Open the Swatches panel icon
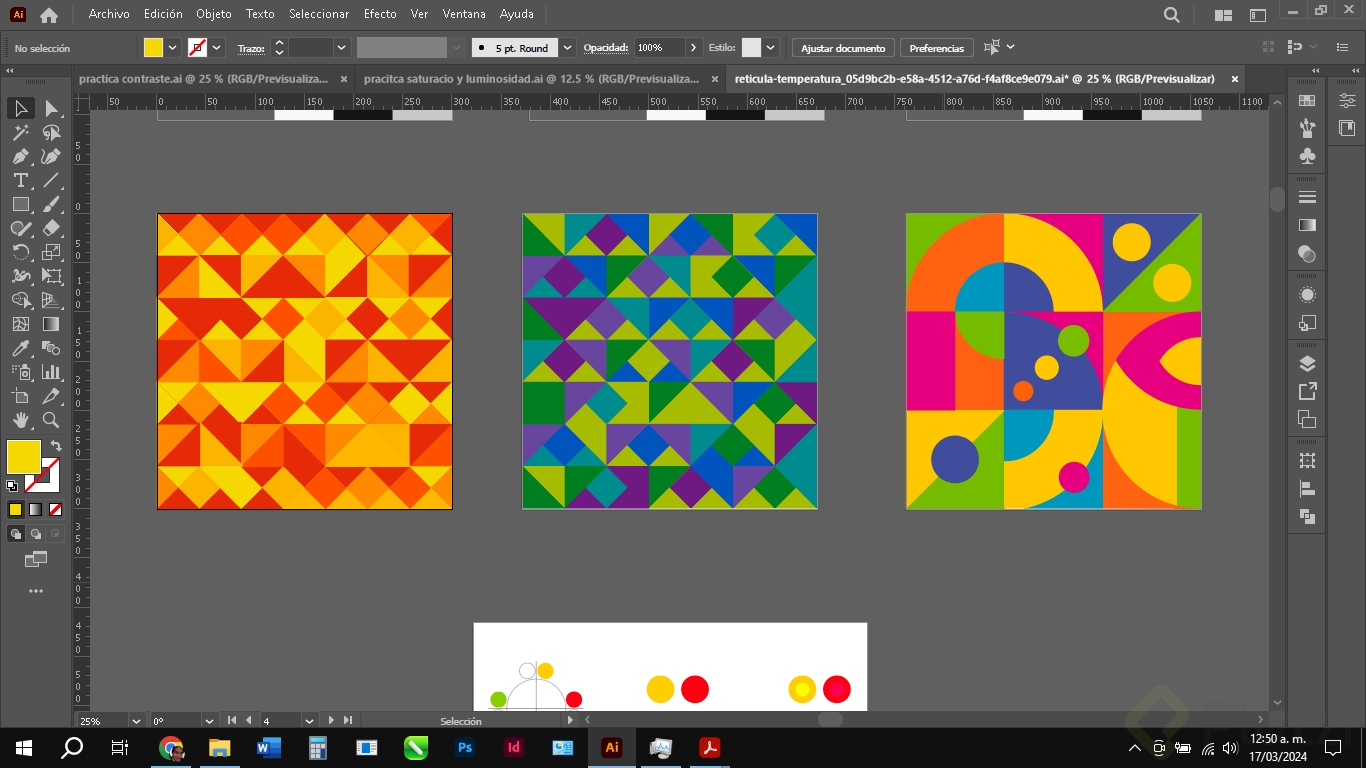This screenshot has width=1366, height=768. coord(1307,100)
